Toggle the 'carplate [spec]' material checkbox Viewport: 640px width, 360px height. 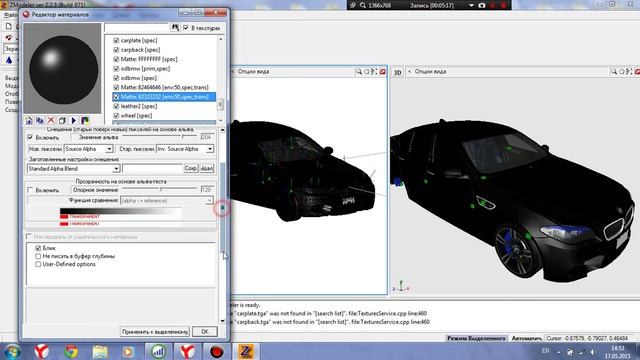click(116, 40)
